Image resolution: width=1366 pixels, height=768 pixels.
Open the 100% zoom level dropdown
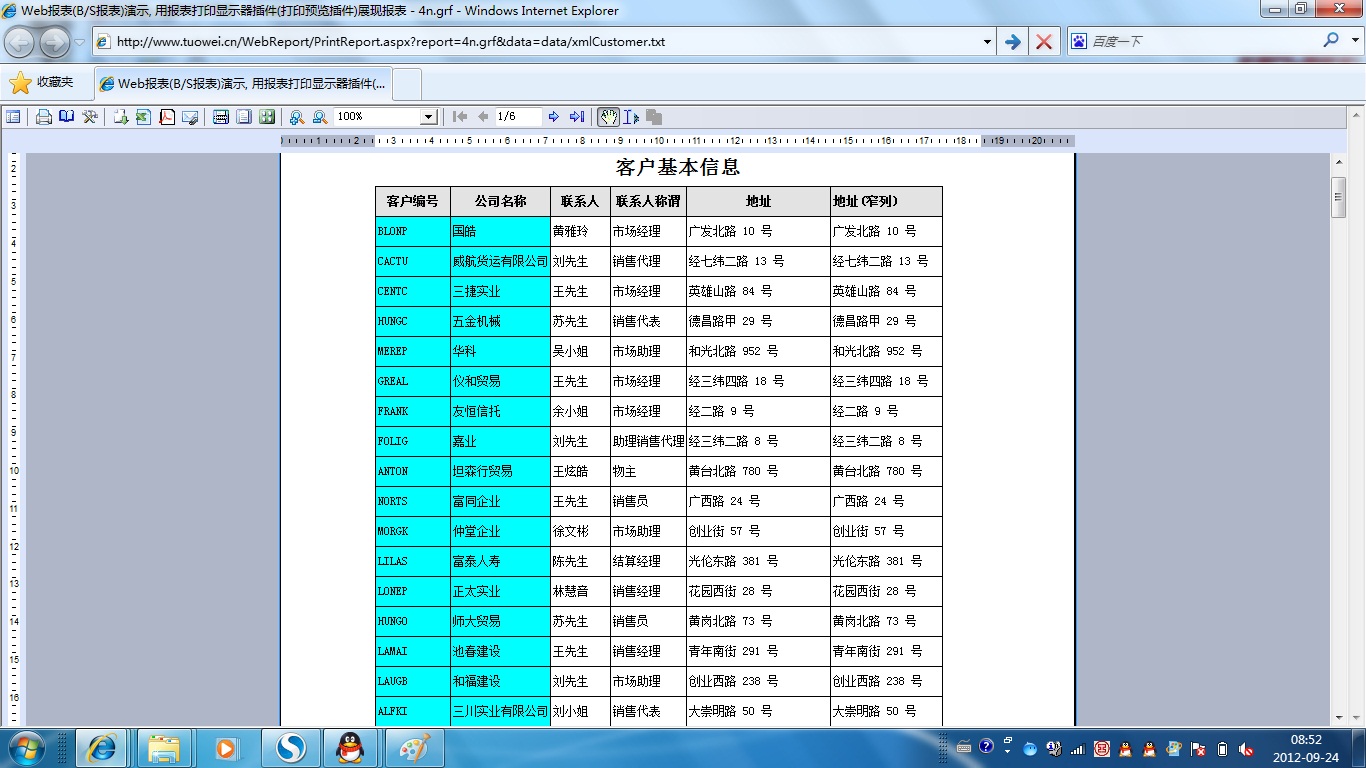[x=428, y=117]
